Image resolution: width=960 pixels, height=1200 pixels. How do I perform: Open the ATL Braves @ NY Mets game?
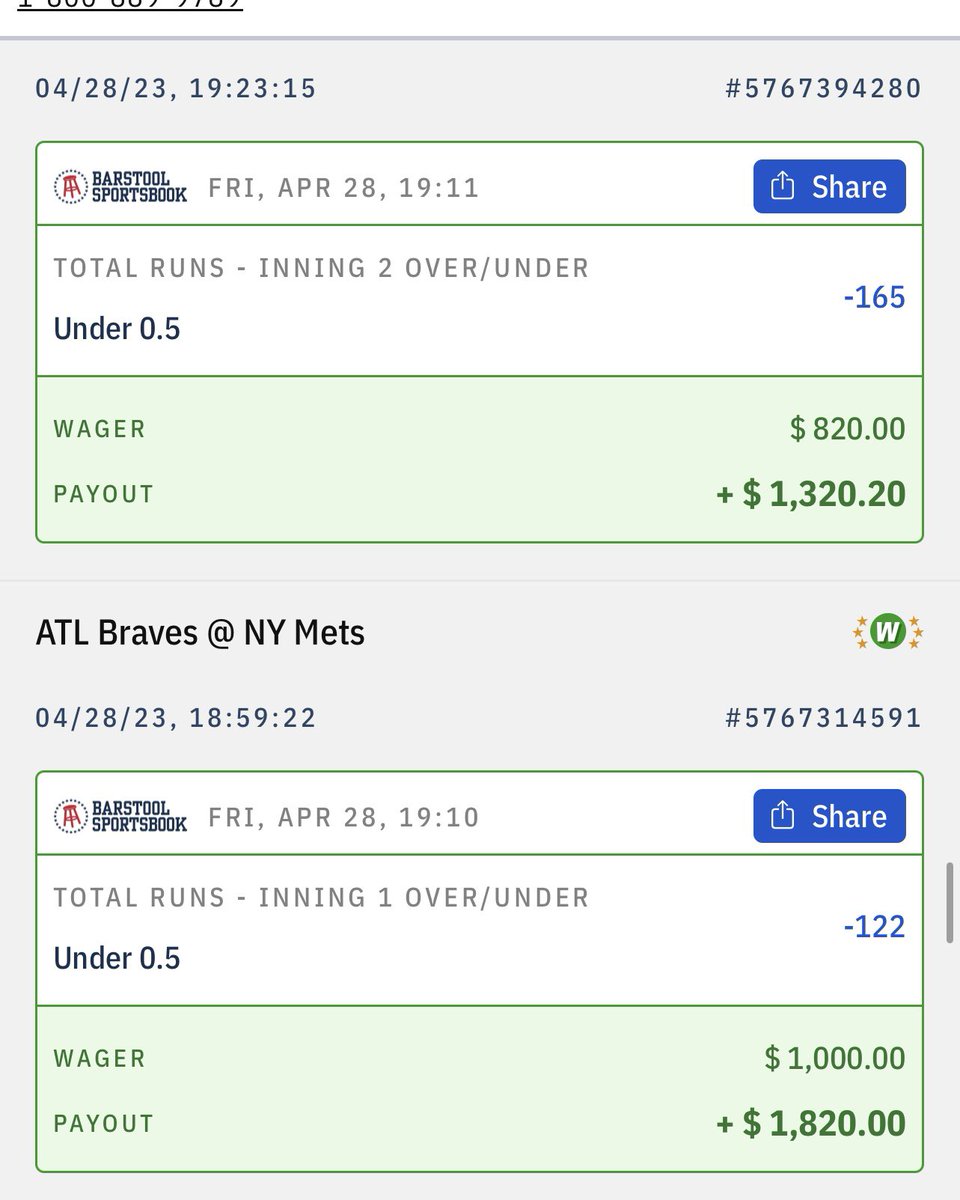(200, 633)
